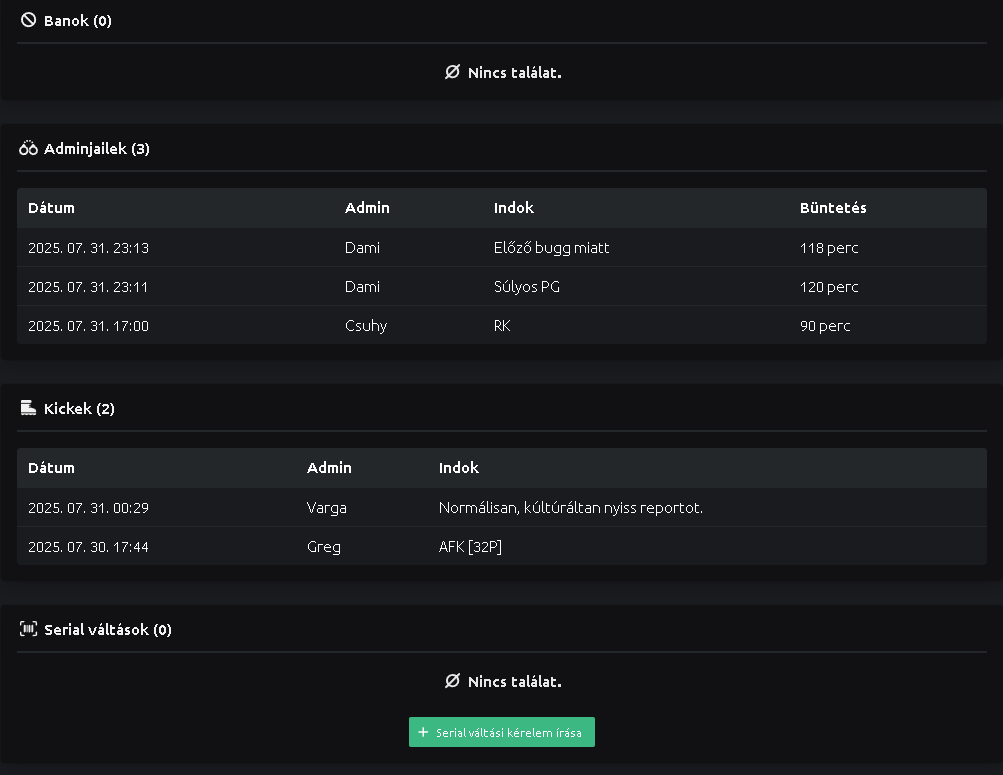Click the AFK [32P] kick row
Screen dimensions: 1003x775
pyautogui.click(x=501, y=547)
